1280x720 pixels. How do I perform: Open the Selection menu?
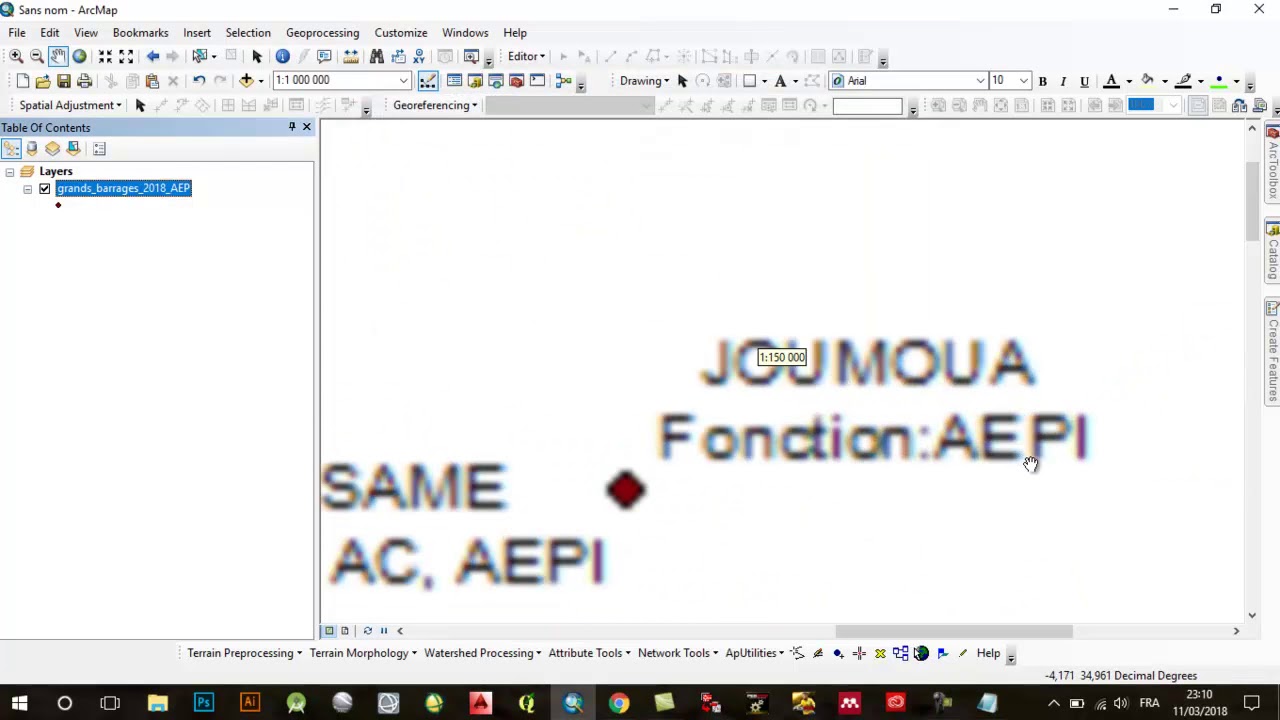(x=248, y=33)
